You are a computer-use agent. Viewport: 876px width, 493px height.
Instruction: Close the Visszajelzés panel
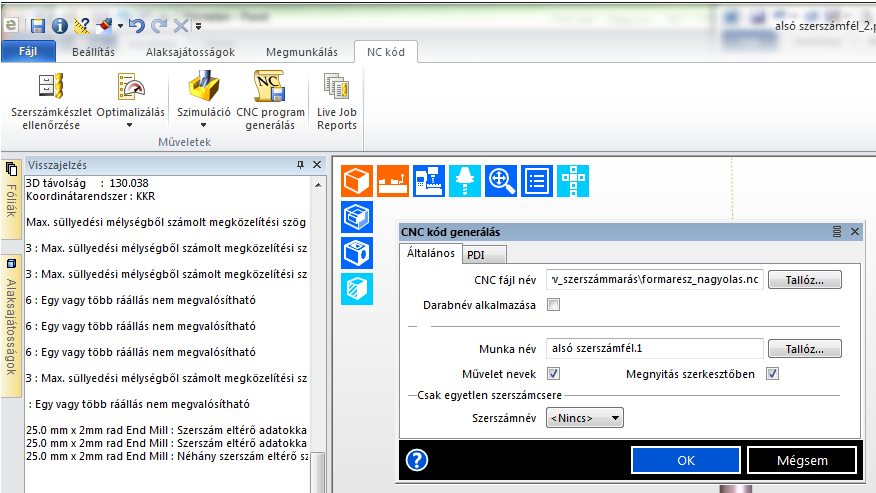pos(317,164)
